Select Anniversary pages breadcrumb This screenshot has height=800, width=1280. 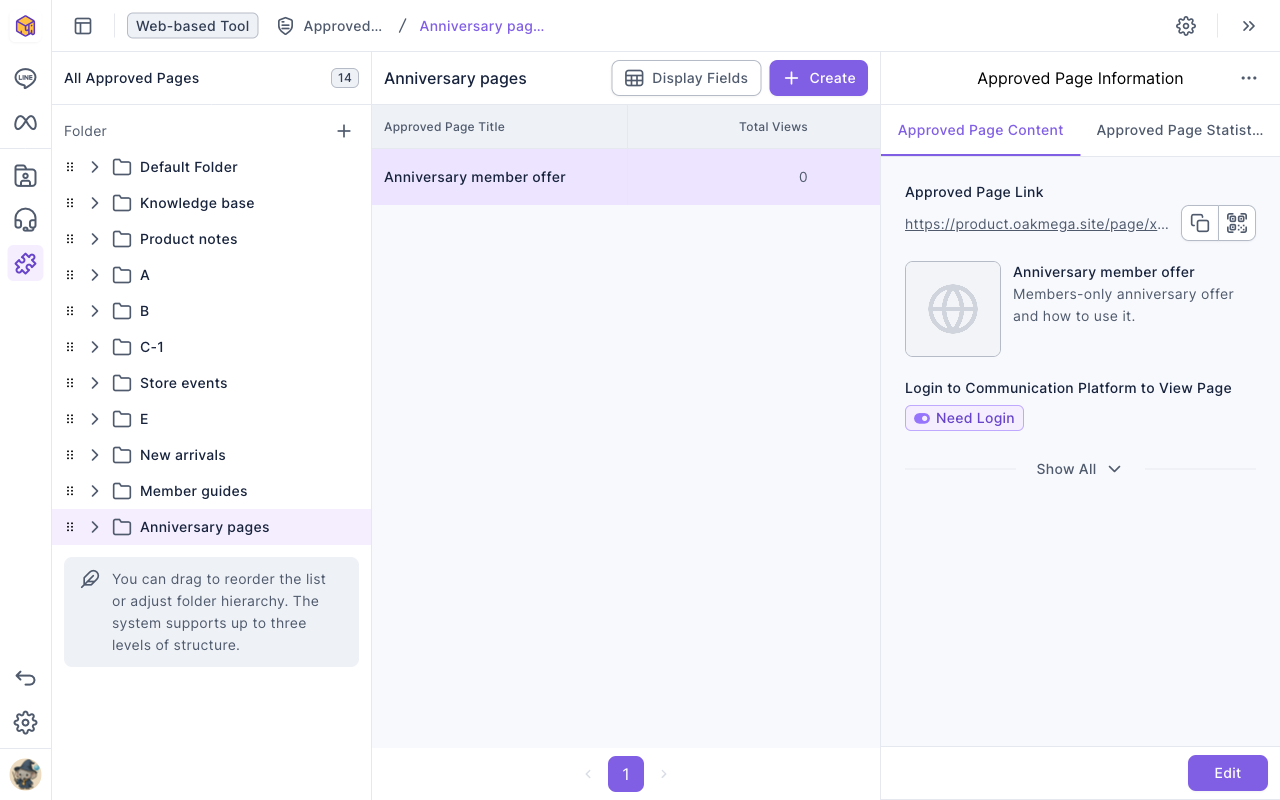[482, 26]
